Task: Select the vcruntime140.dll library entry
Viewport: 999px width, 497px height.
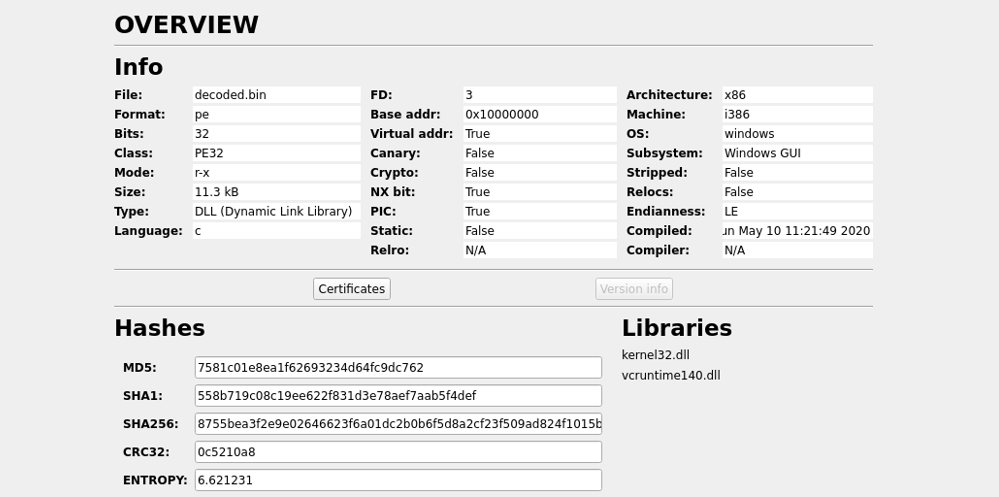Action: pos(670,376)
